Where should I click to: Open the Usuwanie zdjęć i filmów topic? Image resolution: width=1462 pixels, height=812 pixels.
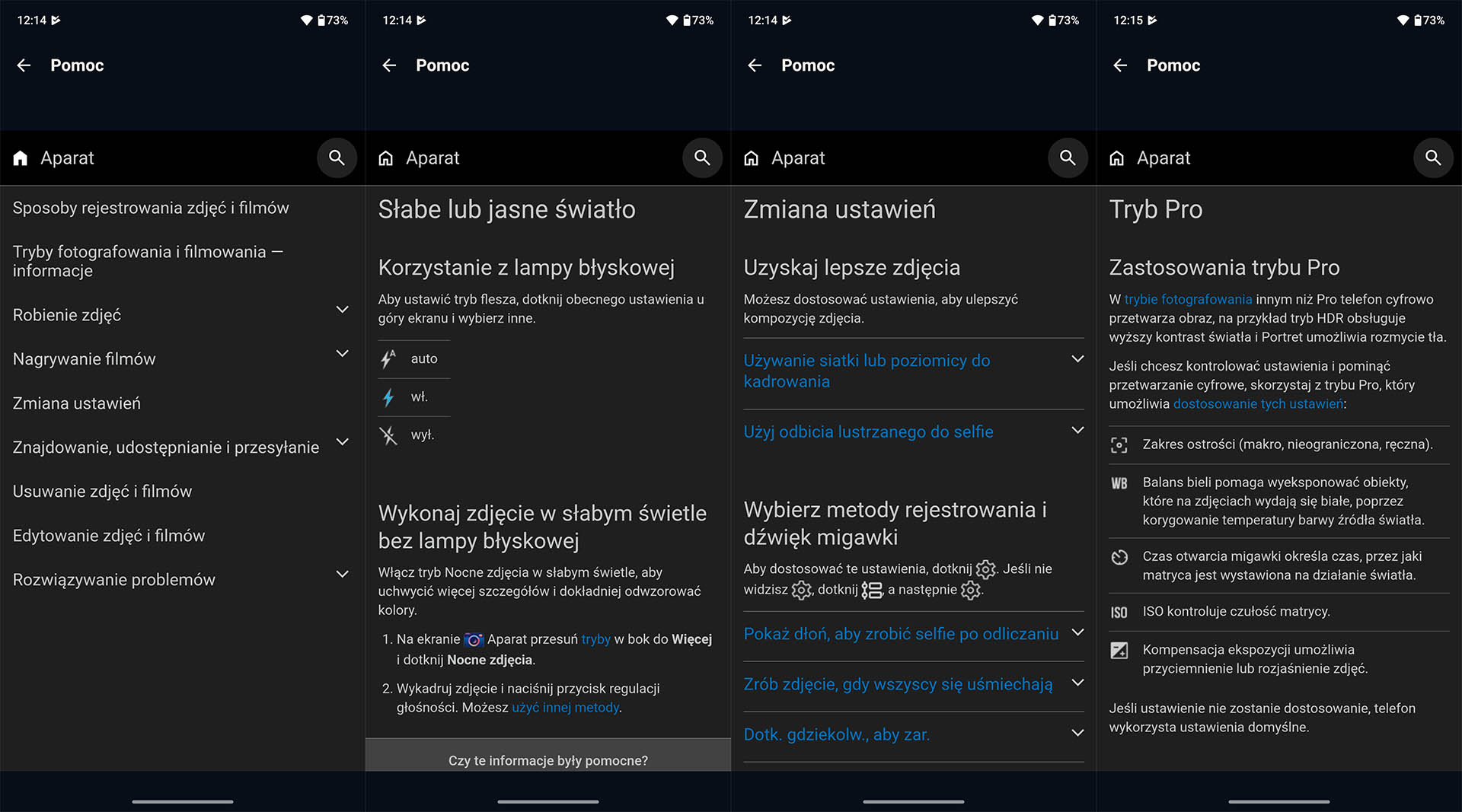tap(103, 492)
